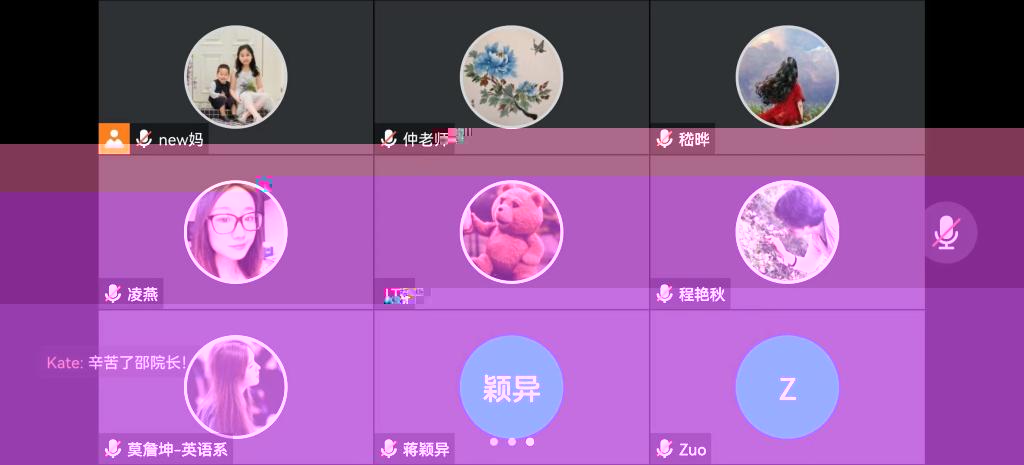This screenshot has width=1024, height=465.
Task: Click the mic icon next to Zuo
Action: tap(664, 449)
